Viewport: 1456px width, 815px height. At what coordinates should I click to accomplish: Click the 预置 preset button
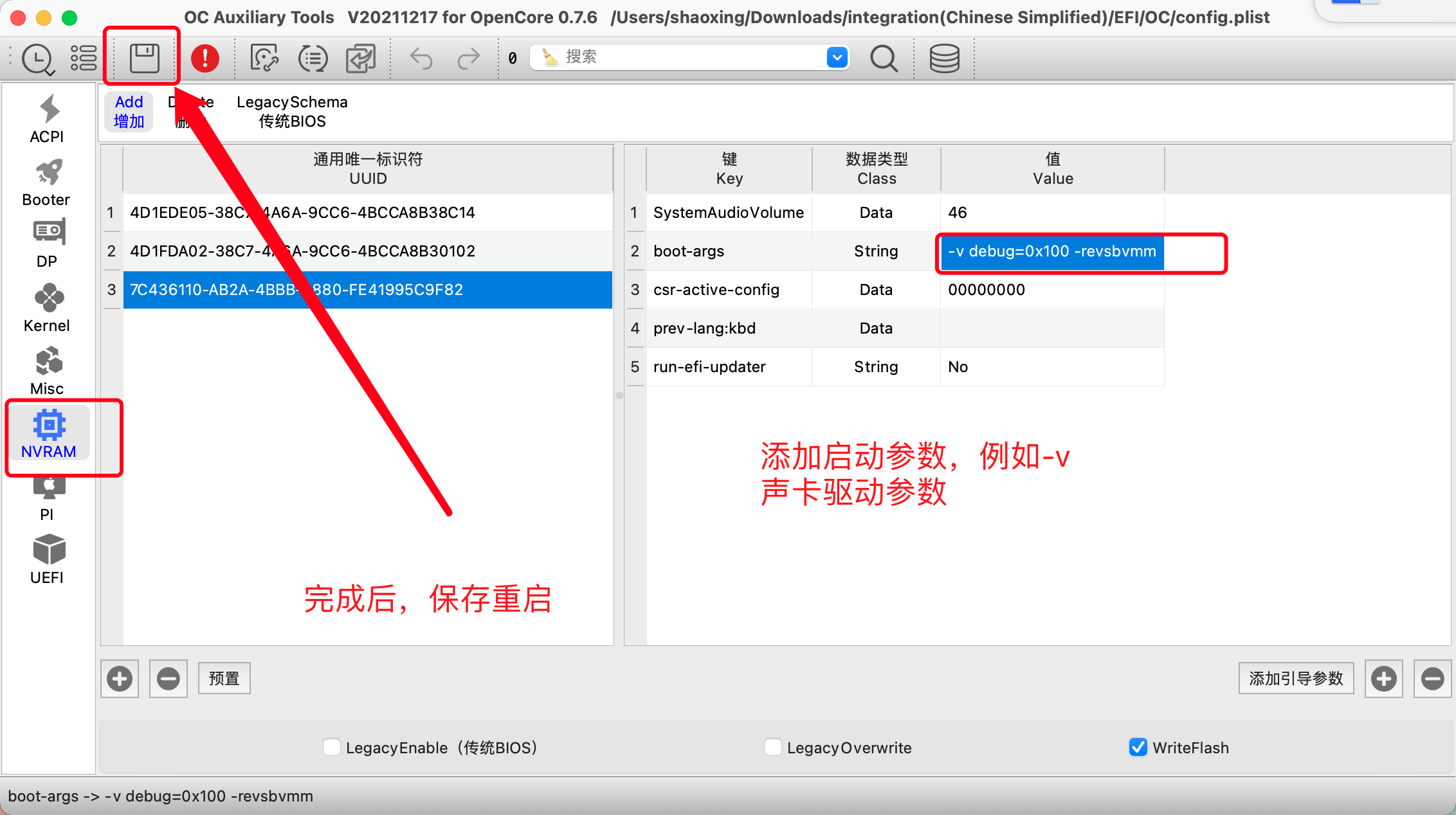224,678
